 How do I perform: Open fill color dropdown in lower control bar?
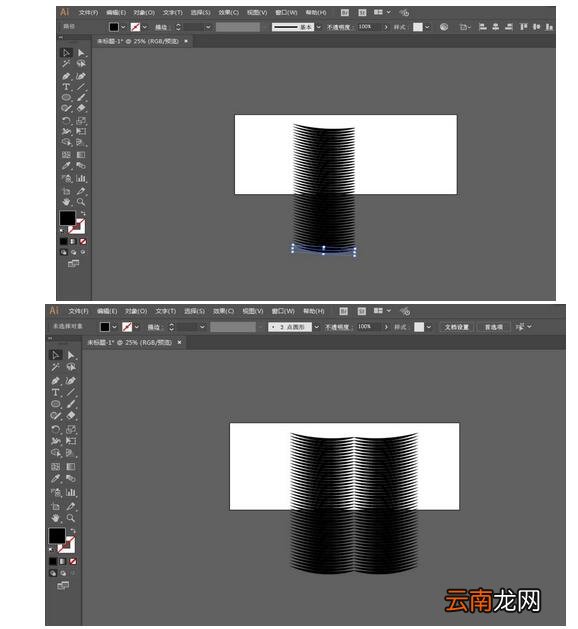click(x=114, y=327)
